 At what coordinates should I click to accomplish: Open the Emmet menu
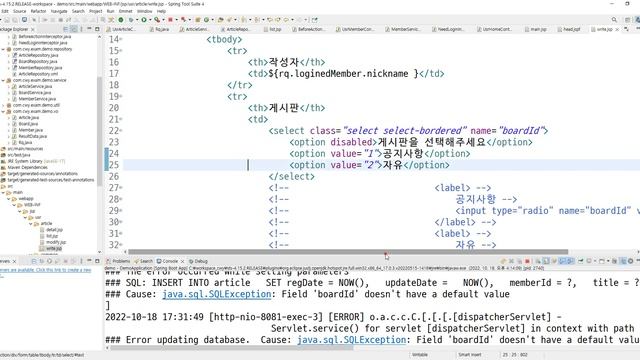(125, 11)
